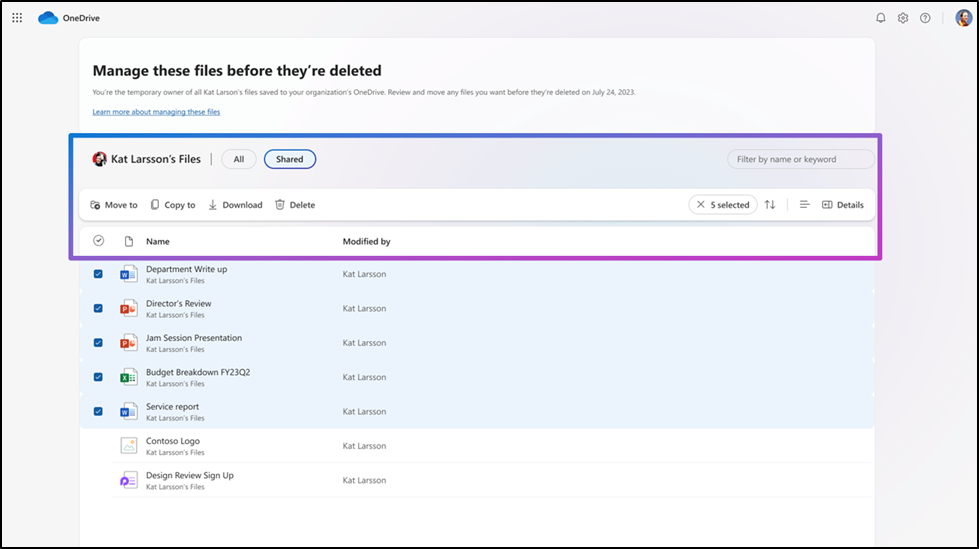Click the PowerPoint icon for Director's Review

pyautogui.click(x=128, y=308)
